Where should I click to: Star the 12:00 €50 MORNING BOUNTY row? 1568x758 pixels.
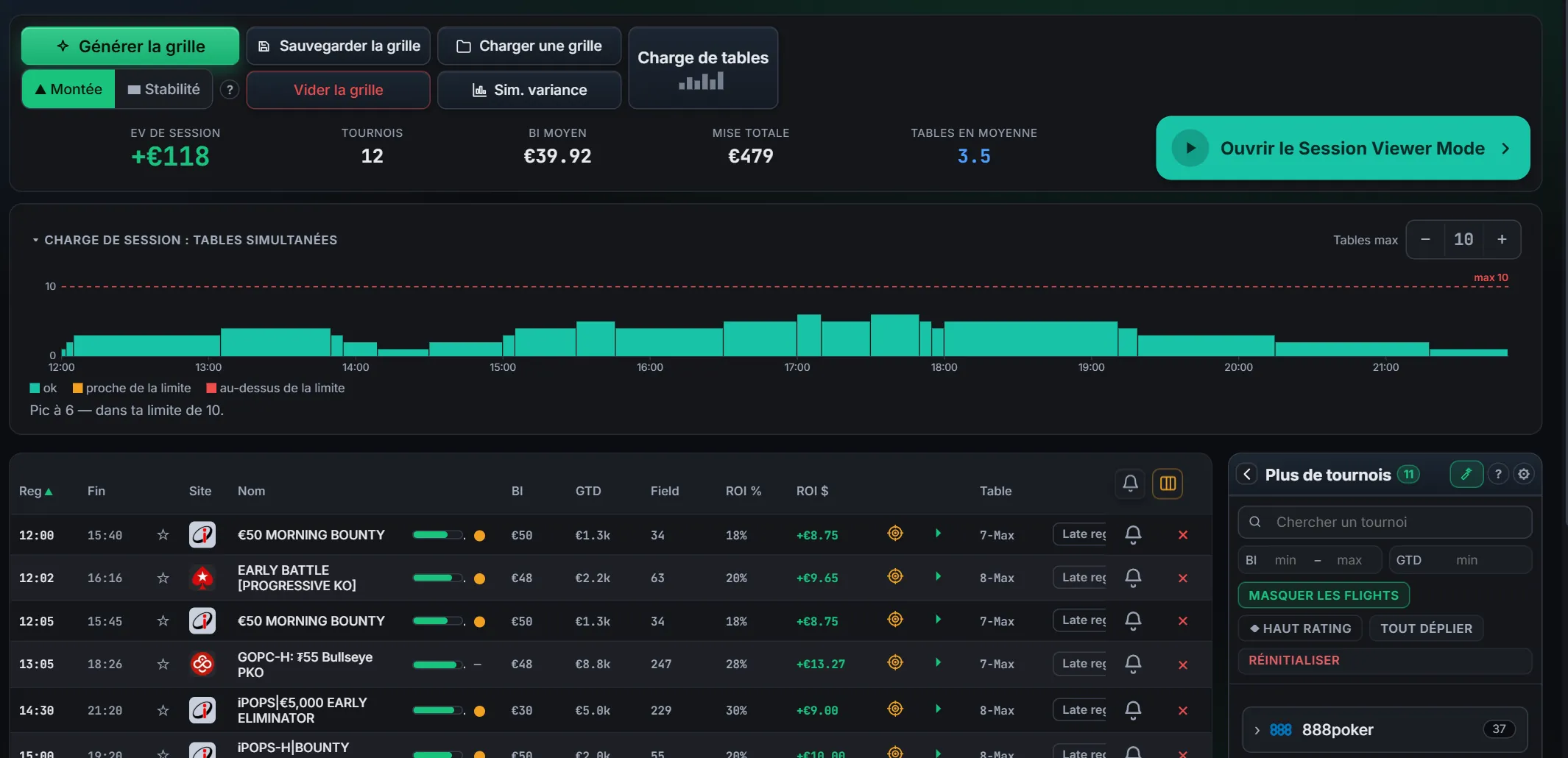[x=163, y=535]
